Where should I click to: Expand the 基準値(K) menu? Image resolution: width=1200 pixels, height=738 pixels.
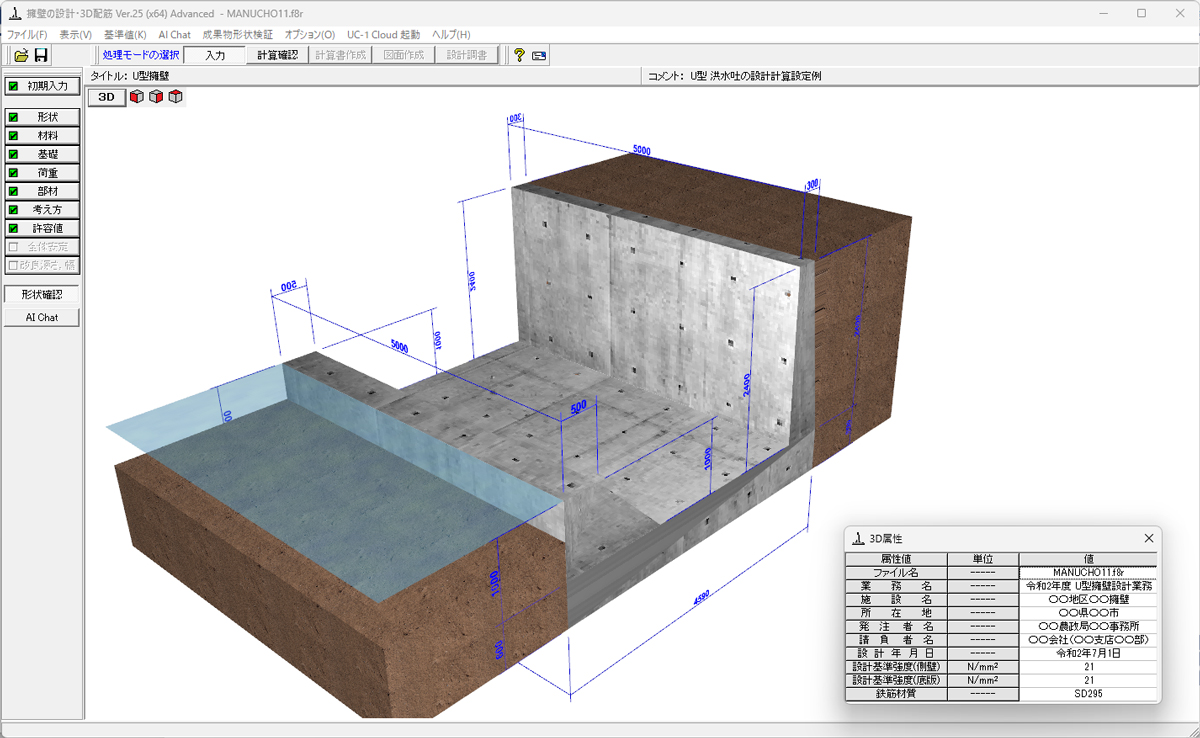pyautogui.click(x=125, y=34)
